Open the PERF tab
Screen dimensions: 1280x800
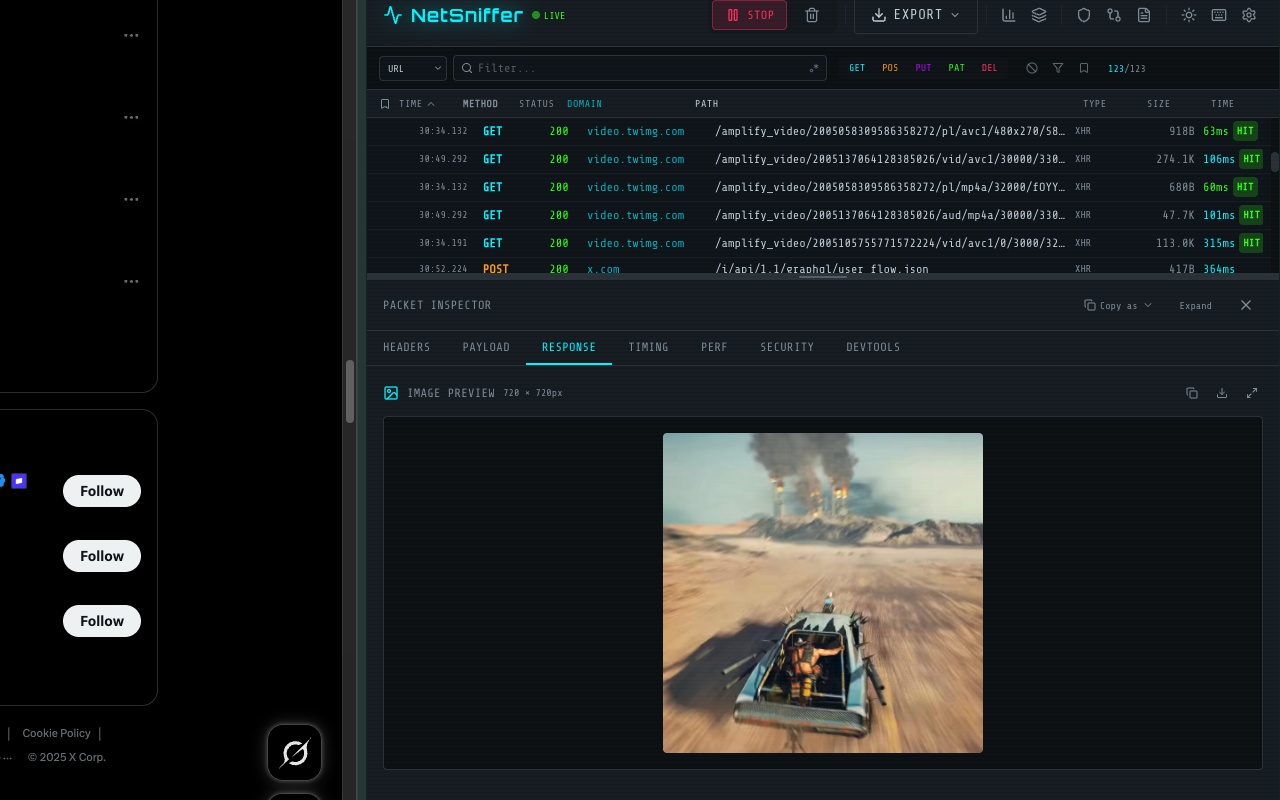(714, 347)
